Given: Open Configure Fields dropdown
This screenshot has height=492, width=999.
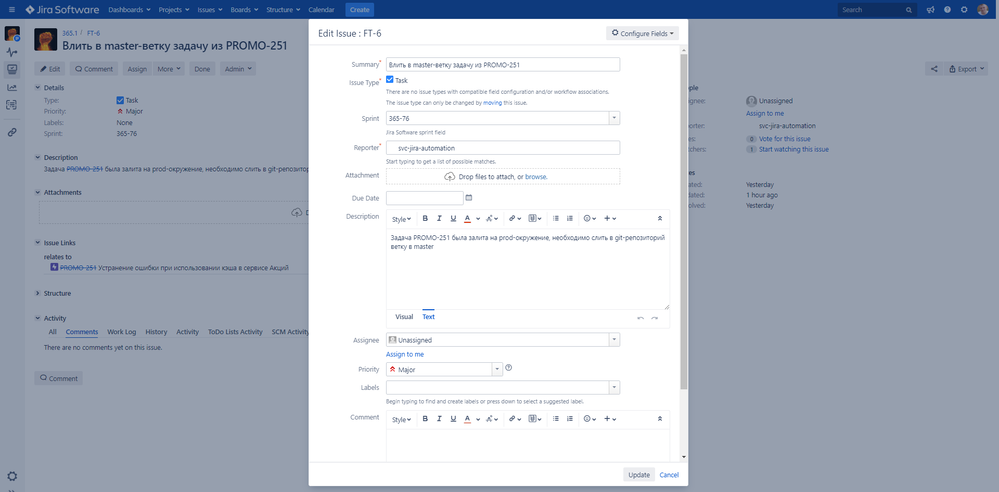Looking at the screenshot, I should (642, 33).
